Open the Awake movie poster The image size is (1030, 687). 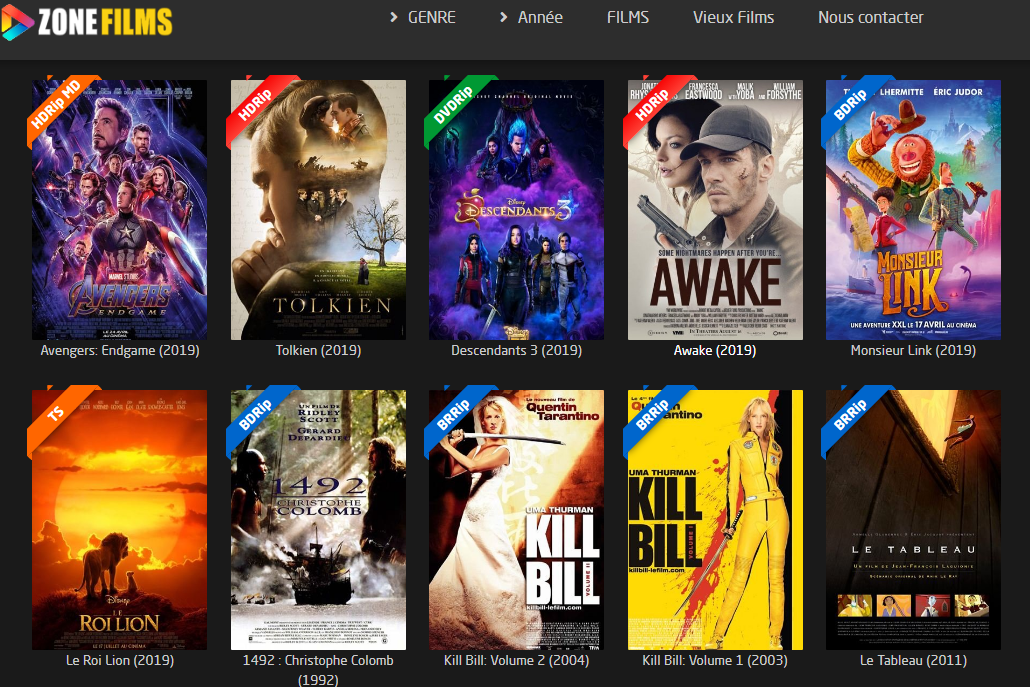click(715, 210)
